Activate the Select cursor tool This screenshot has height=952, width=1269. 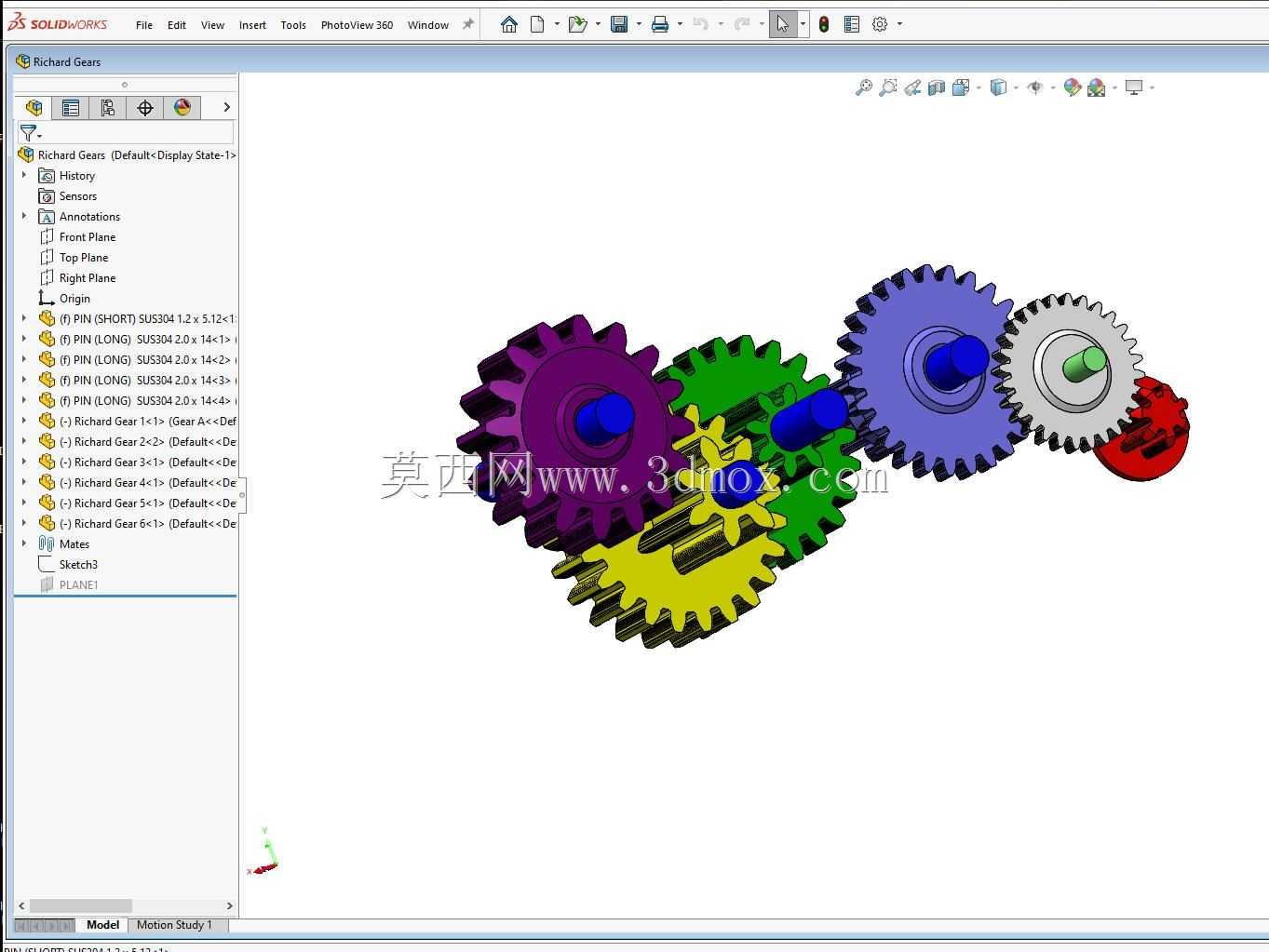(783, 24)
